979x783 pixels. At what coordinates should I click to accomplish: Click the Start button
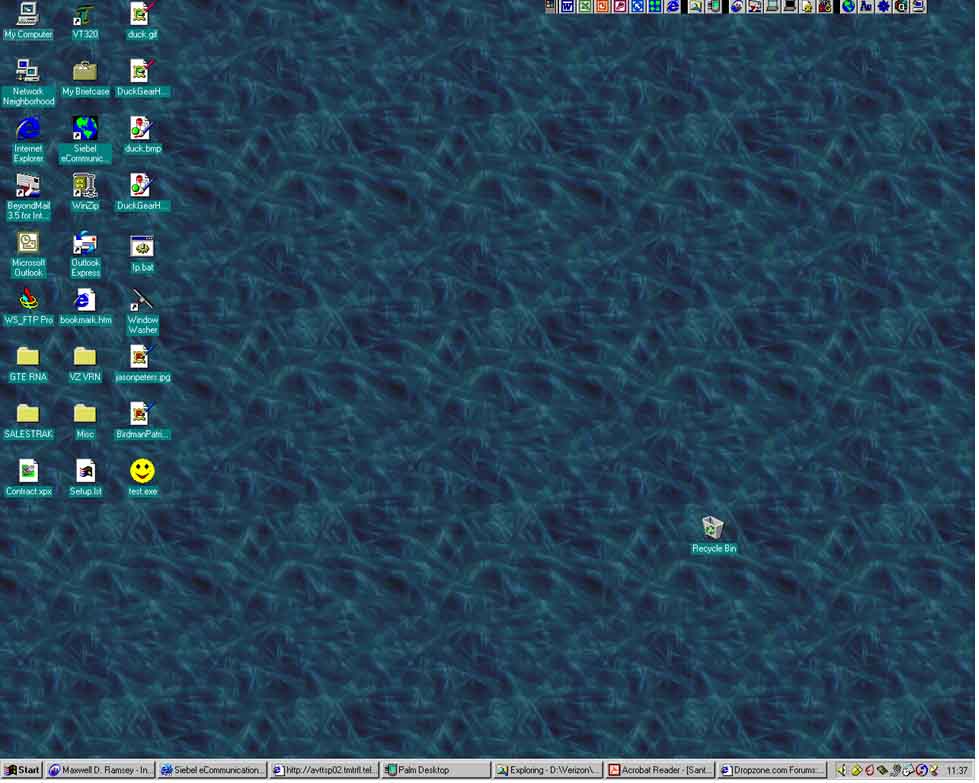(23, 771)
